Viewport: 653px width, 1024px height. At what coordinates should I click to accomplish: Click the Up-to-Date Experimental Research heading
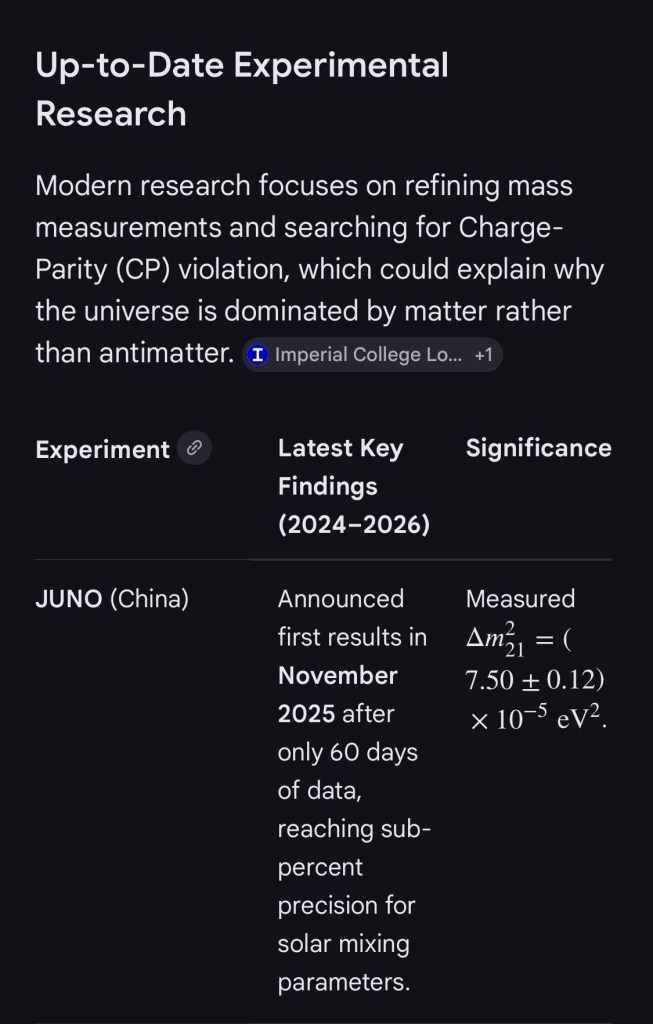(x=241, y=89)
